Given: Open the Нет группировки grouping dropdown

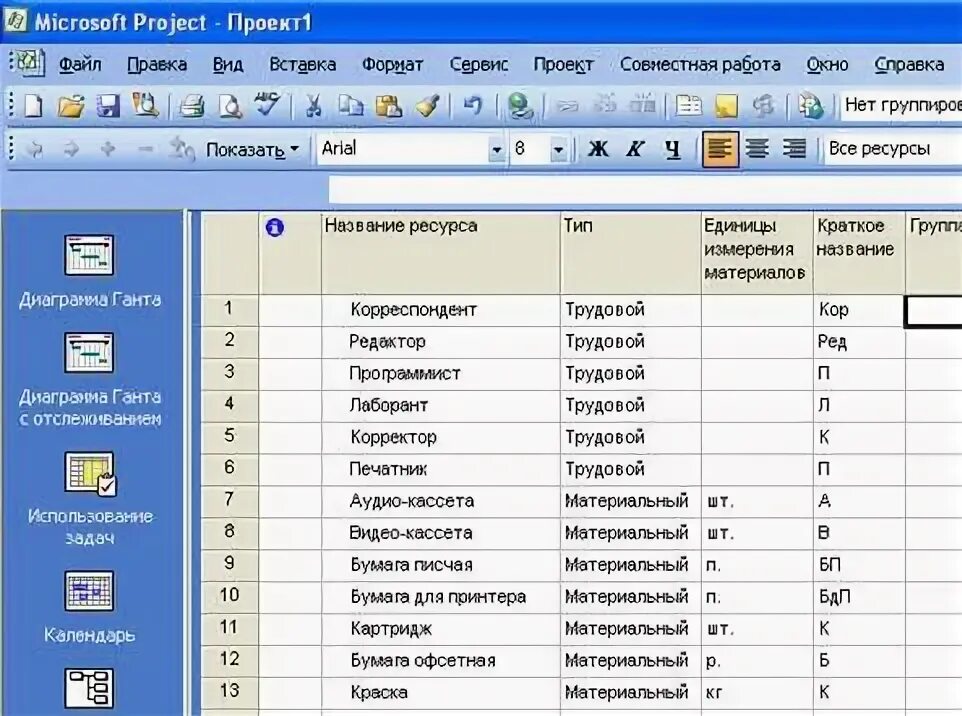Looking at the screenshot, I should pos(901,105).
